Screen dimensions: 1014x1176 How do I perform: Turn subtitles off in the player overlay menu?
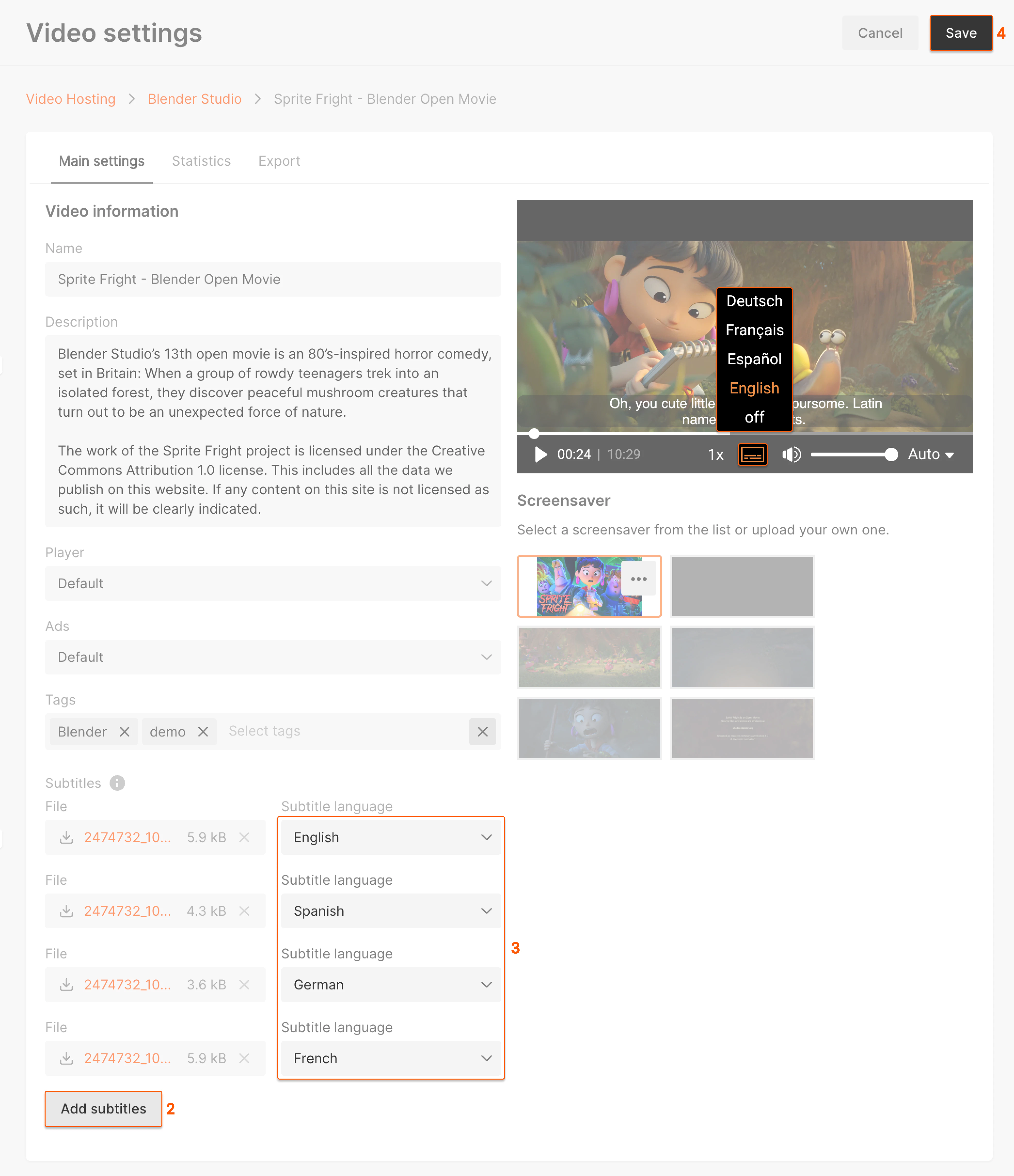pyautogui.click(x=754, y=417)
